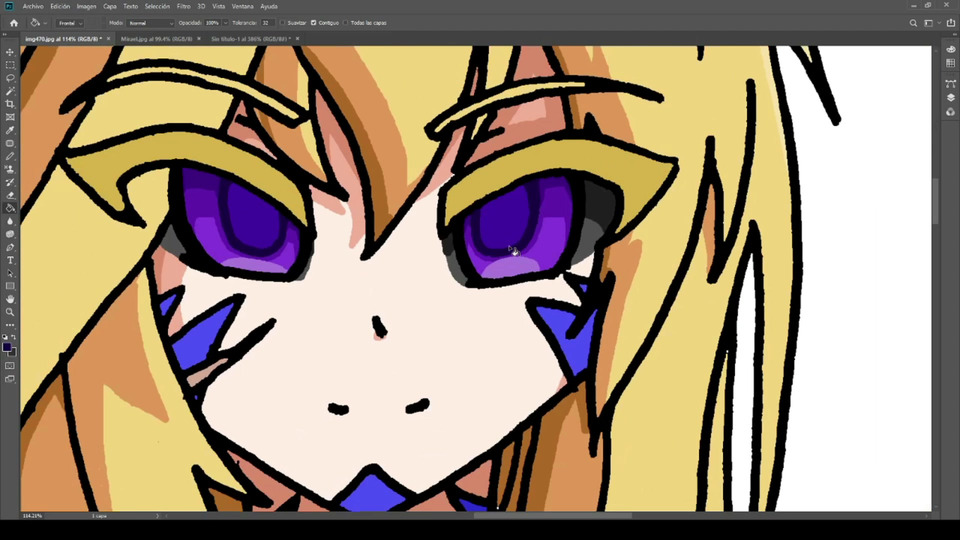This screenshot has height=540, width=960.
Task: Open the Ventana menu
Action: (x=242, y=6)
